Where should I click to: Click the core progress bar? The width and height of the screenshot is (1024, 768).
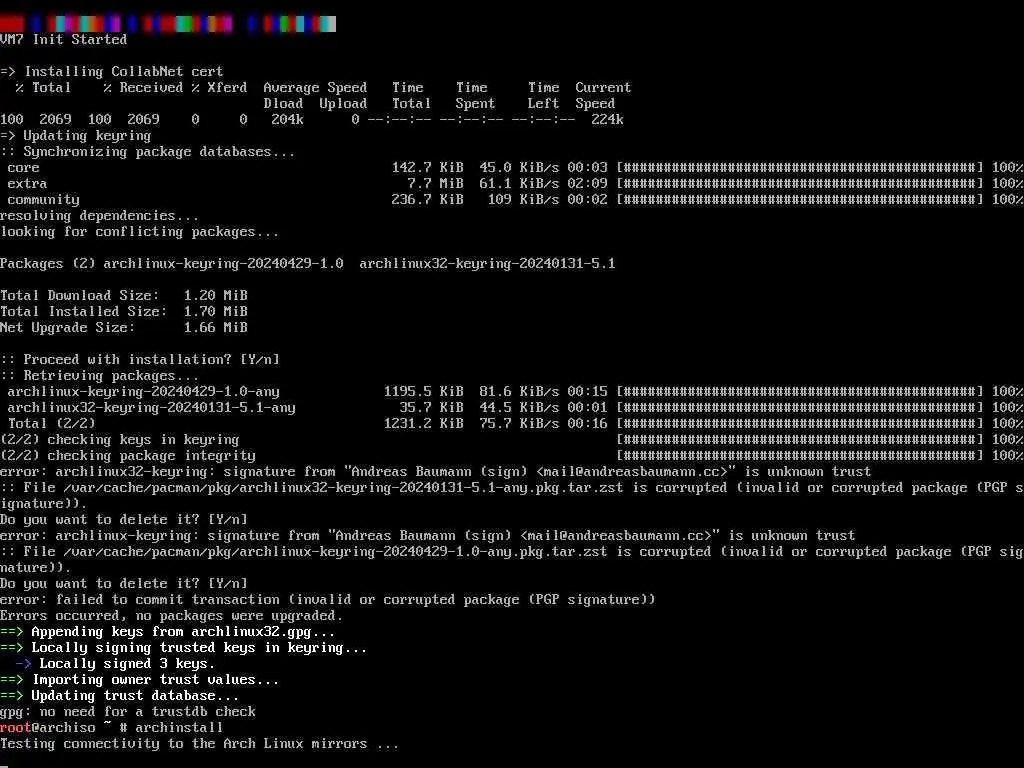(800, 168)
